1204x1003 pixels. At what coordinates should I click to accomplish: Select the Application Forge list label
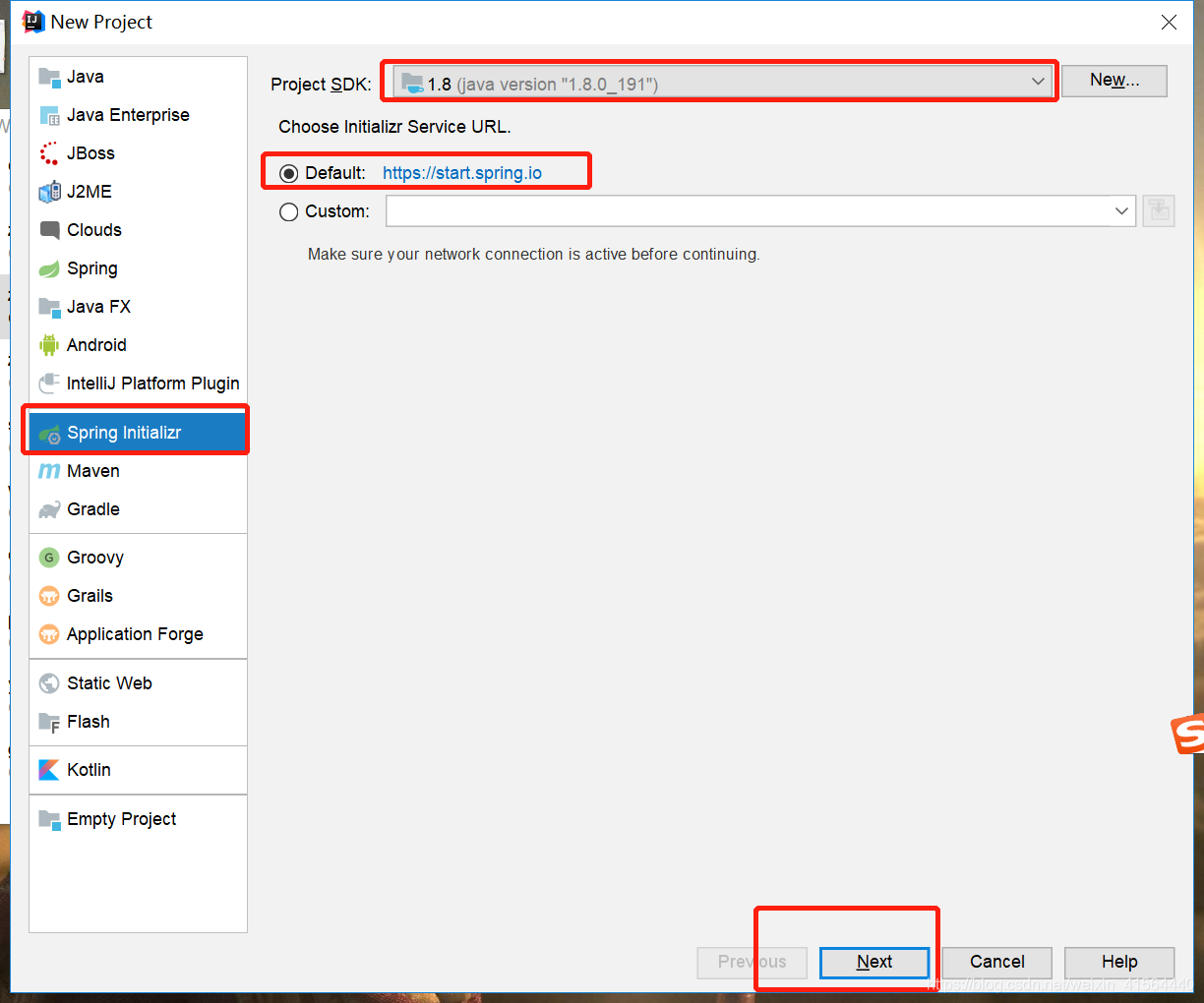(136, 634)
